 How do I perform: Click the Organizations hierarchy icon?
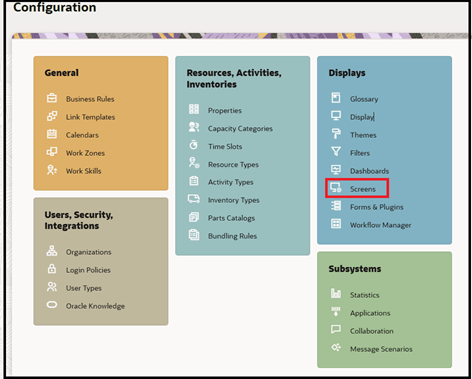52,251
